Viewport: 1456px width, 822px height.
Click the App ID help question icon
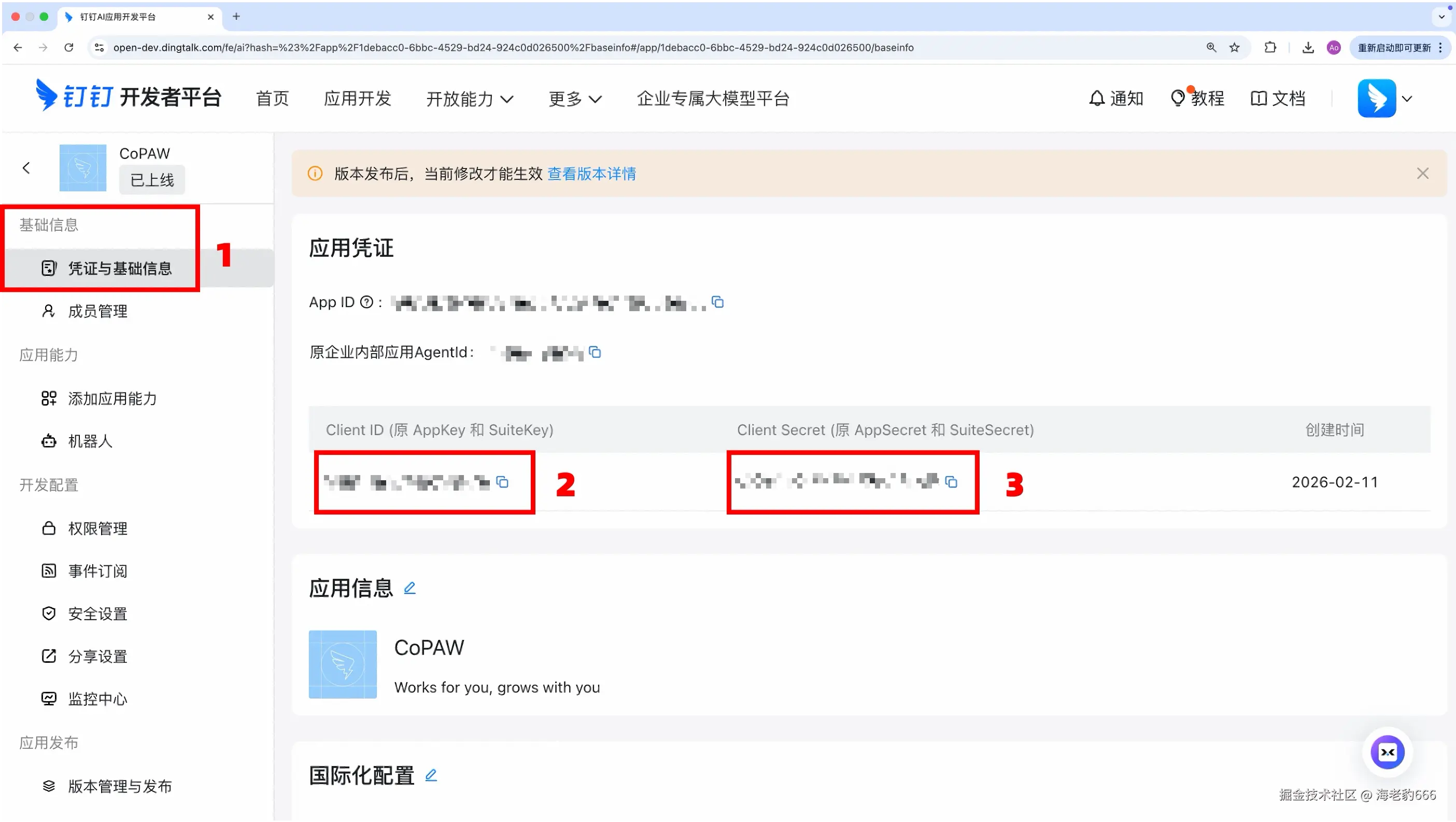coord(367,302)
